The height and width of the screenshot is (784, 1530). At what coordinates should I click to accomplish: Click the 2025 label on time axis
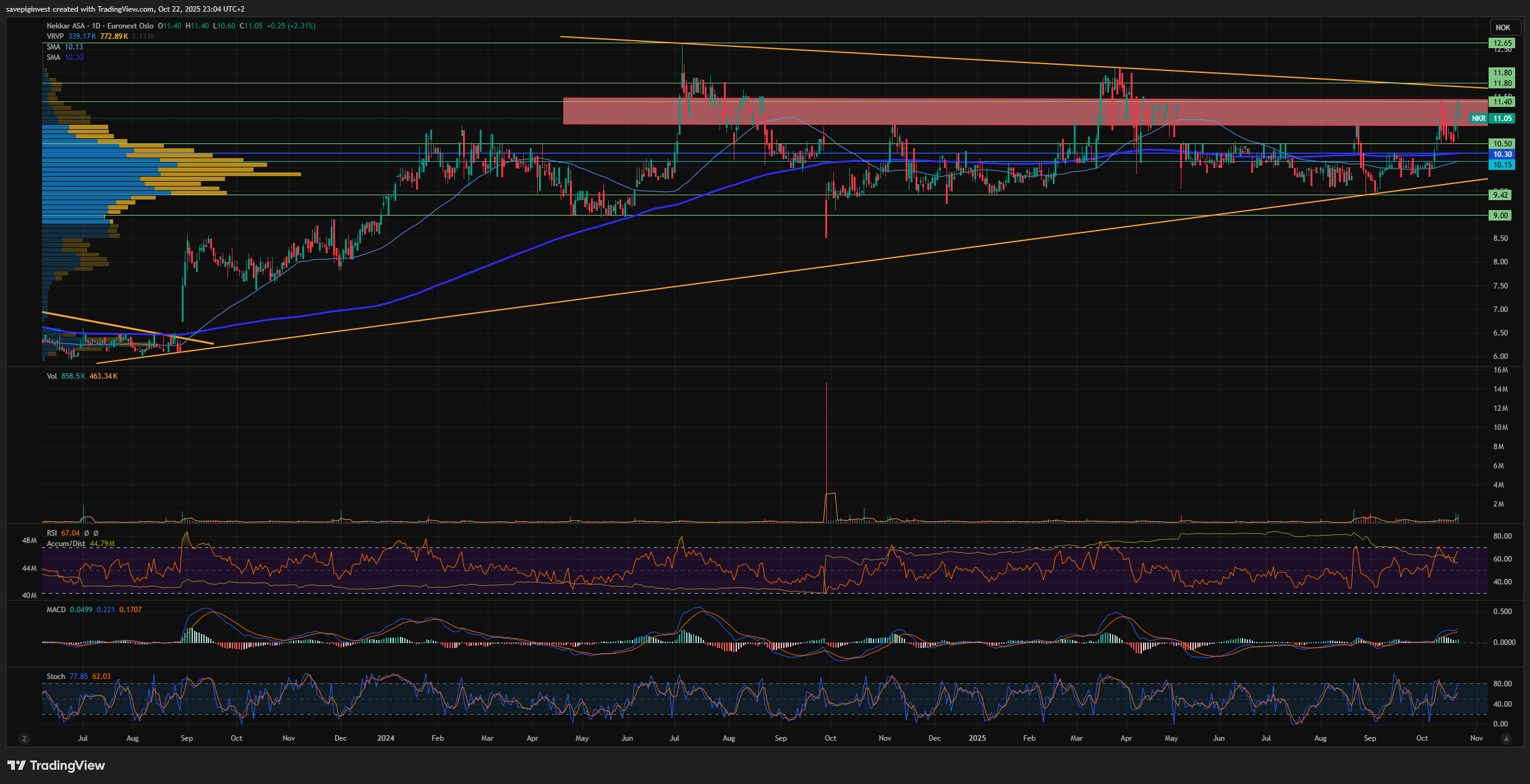coord(977,738)
